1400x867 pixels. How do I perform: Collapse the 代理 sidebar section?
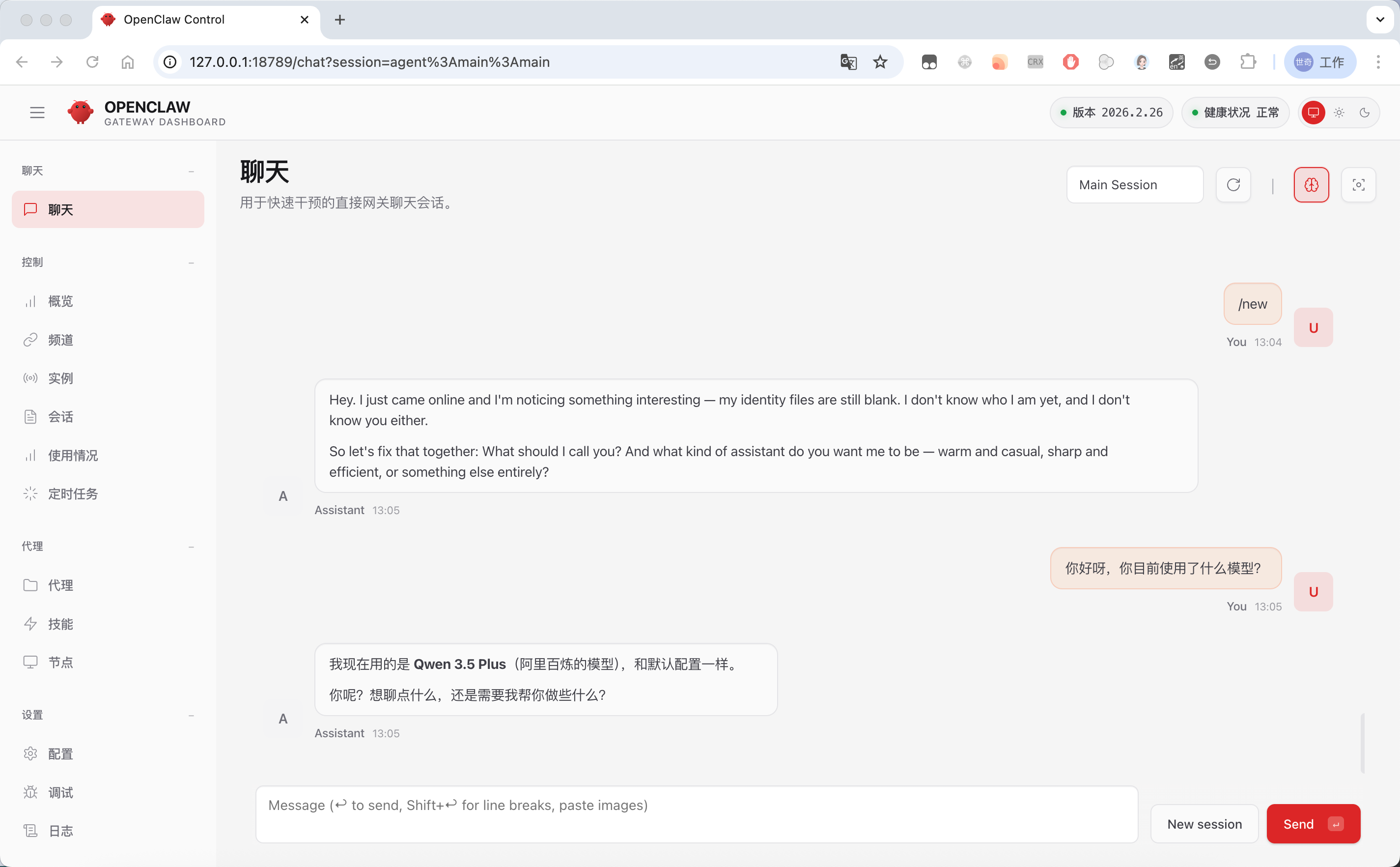pyautogui.click(x=192, y=546)
